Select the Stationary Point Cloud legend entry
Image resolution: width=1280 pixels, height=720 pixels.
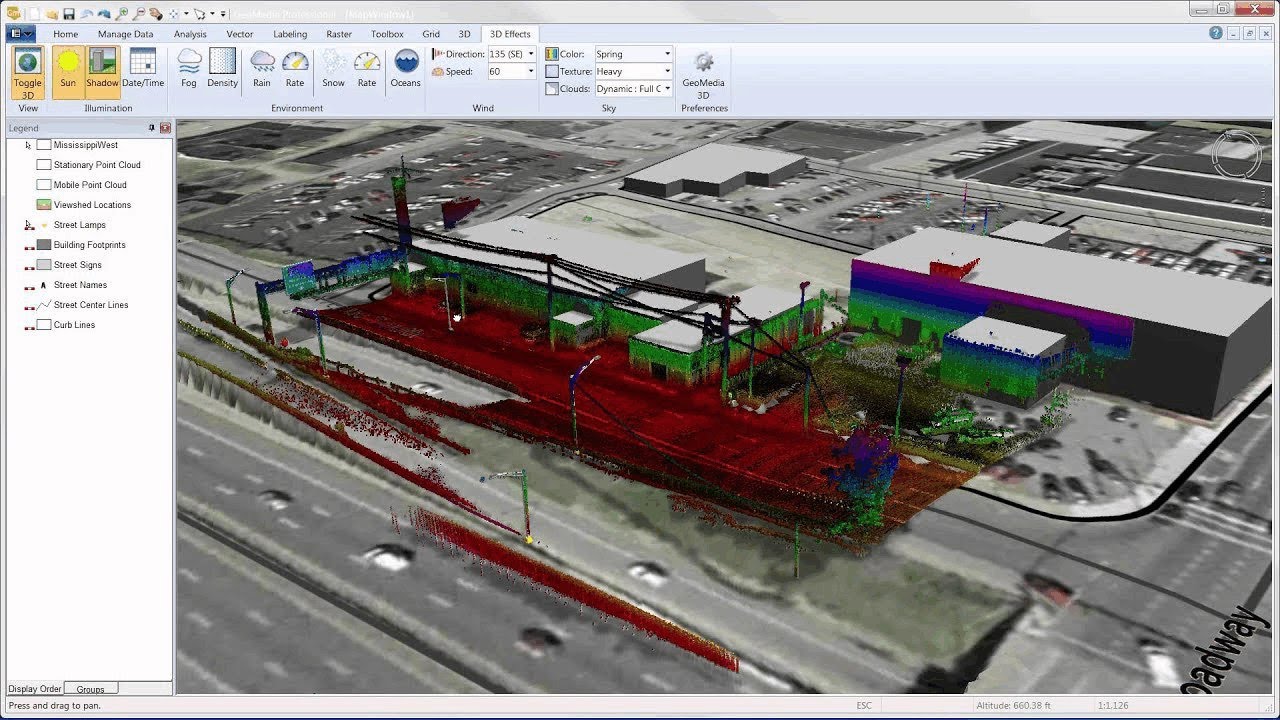point(97,165)
